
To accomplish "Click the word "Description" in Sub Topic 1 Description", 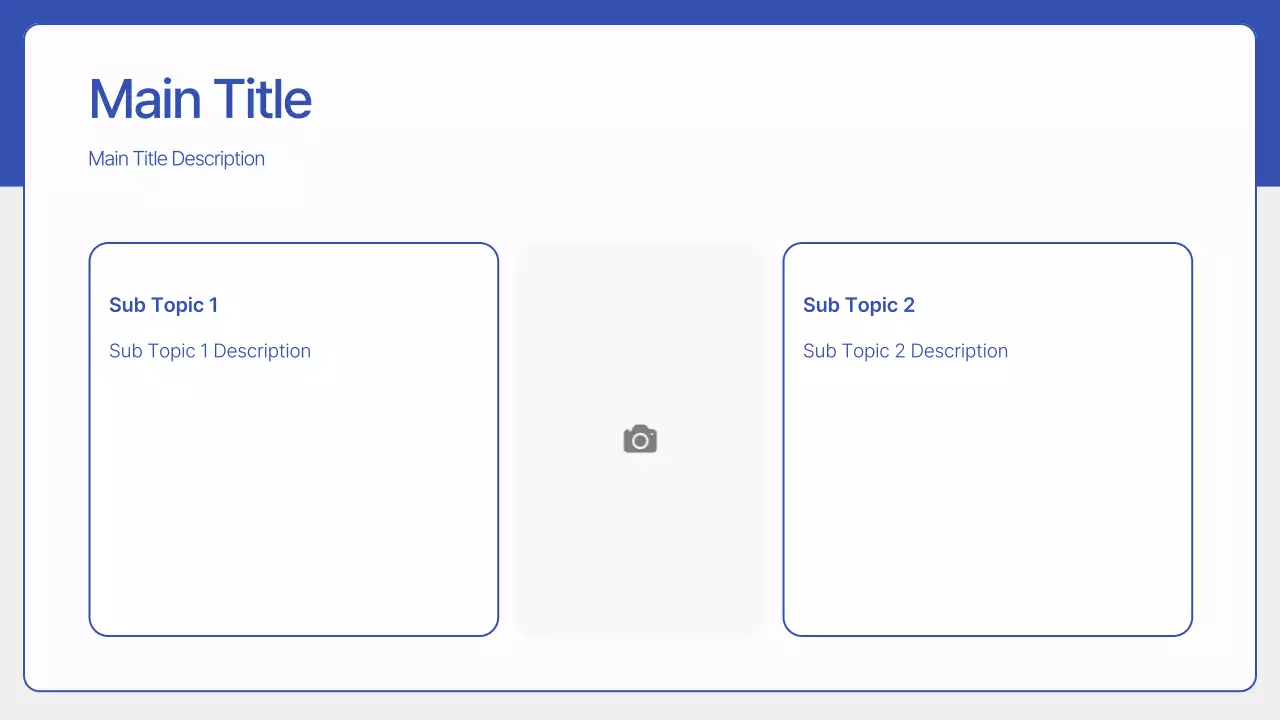I will 262,351.
